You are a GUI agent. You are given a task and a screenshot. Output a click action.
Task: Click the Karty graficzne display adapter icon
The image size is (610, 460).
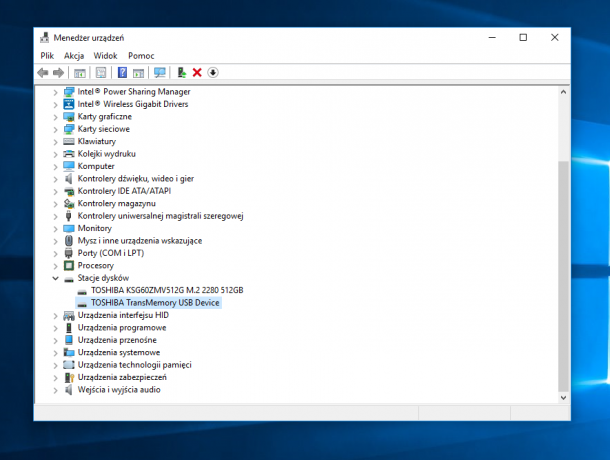click(69, 117)
